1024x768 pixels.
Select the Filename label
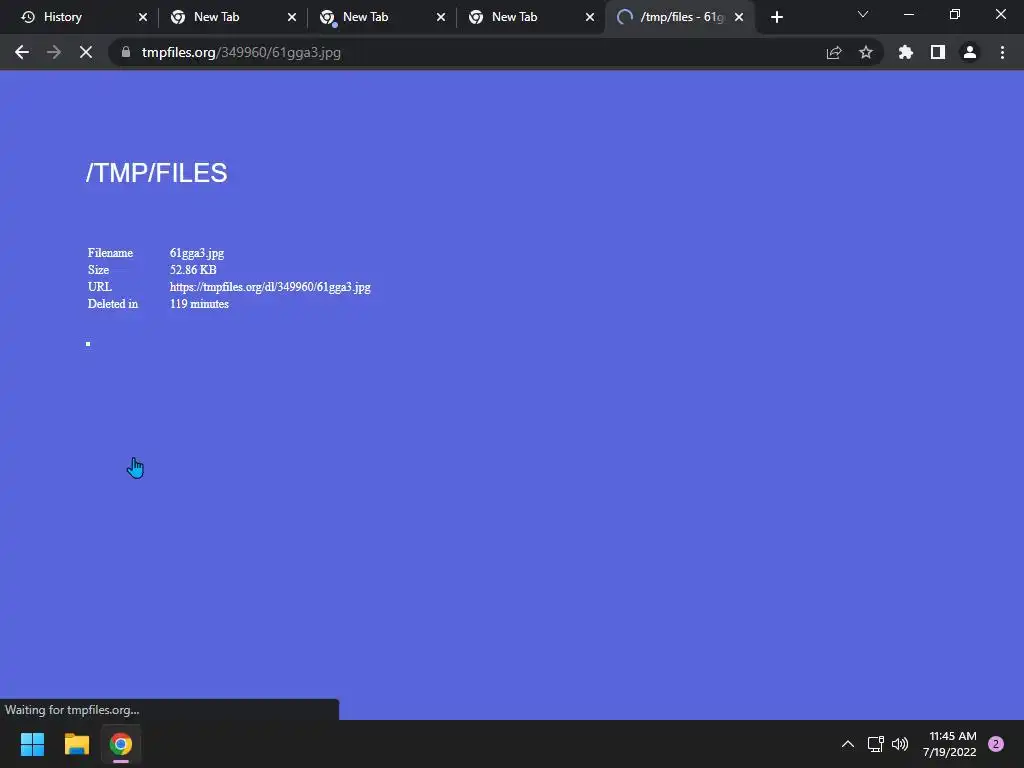[x=110, y=253]
